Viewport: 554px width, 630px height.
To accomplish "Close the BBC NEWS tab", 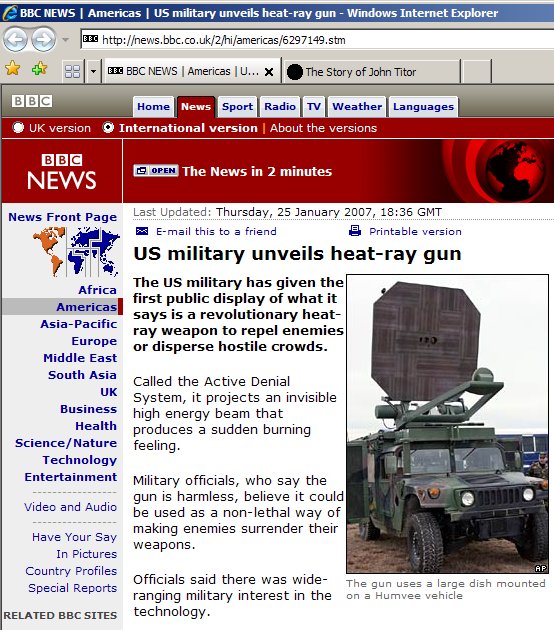I will [269, 72].
